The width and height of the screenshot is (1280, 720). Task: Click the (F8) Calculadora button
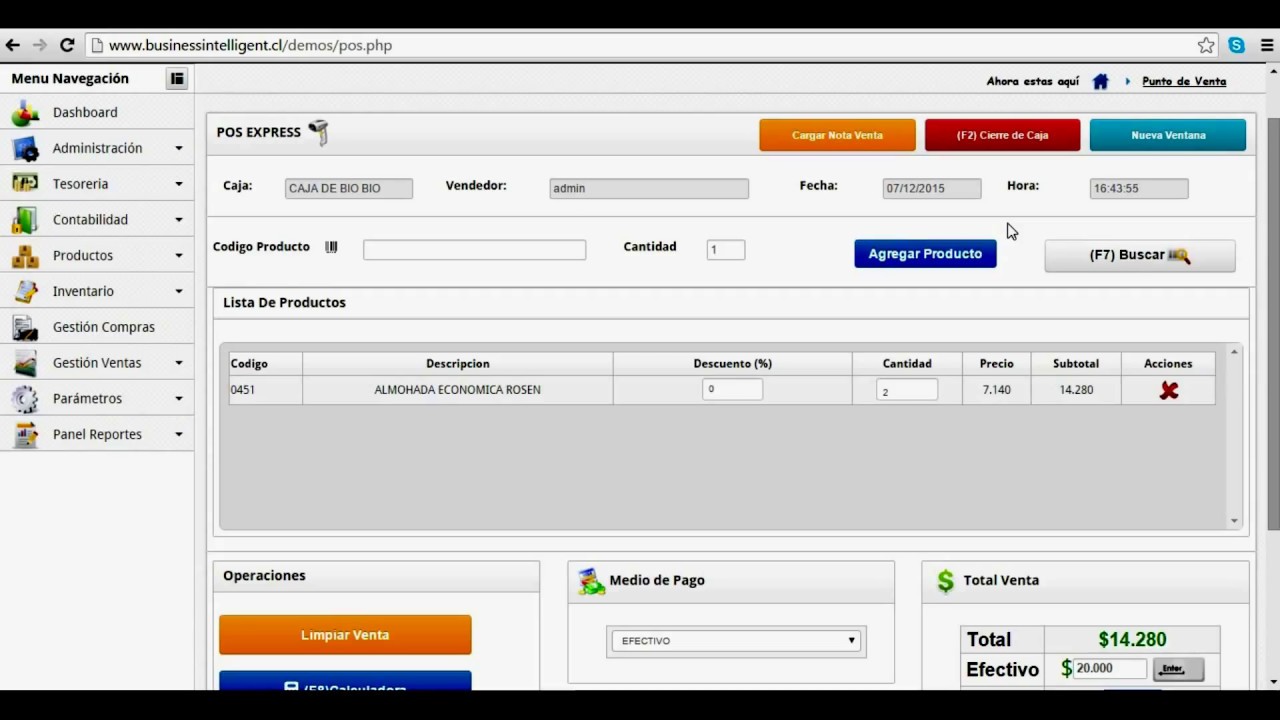[345, 681]
